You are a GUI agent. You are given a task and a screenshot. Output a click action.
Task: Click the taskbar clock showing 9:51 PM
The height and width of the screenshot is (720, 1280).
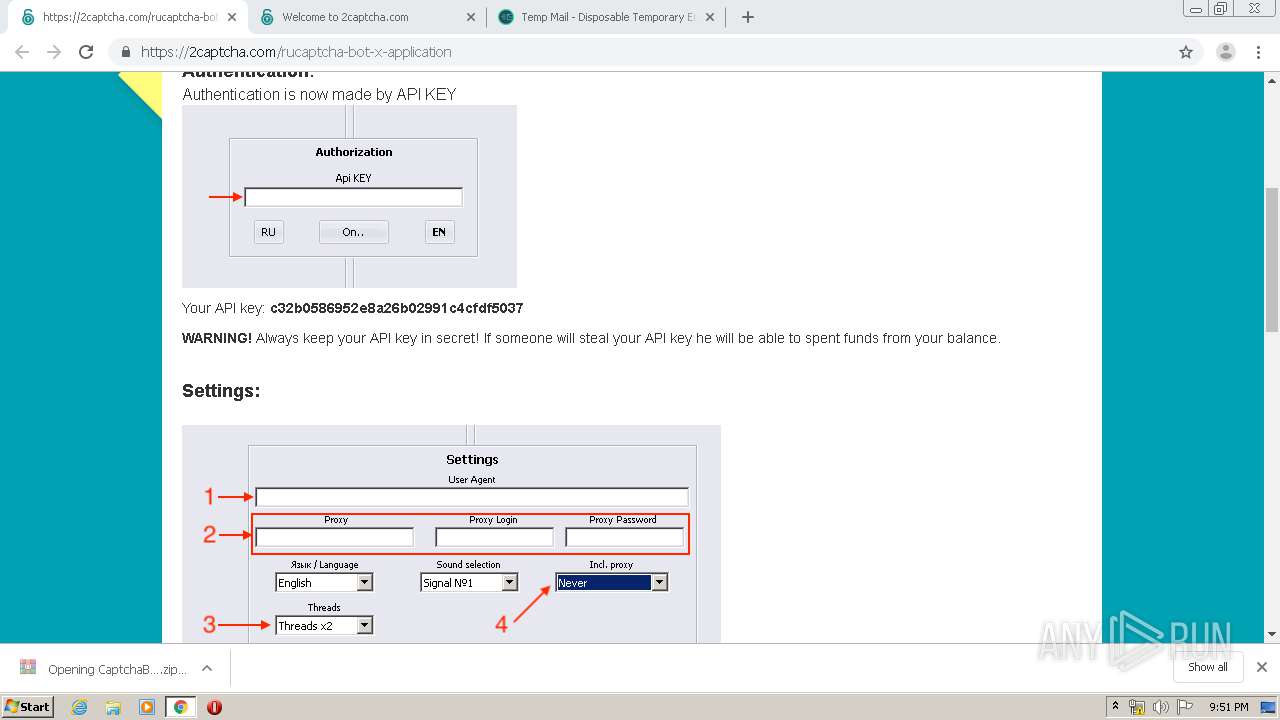point(1228,707)
